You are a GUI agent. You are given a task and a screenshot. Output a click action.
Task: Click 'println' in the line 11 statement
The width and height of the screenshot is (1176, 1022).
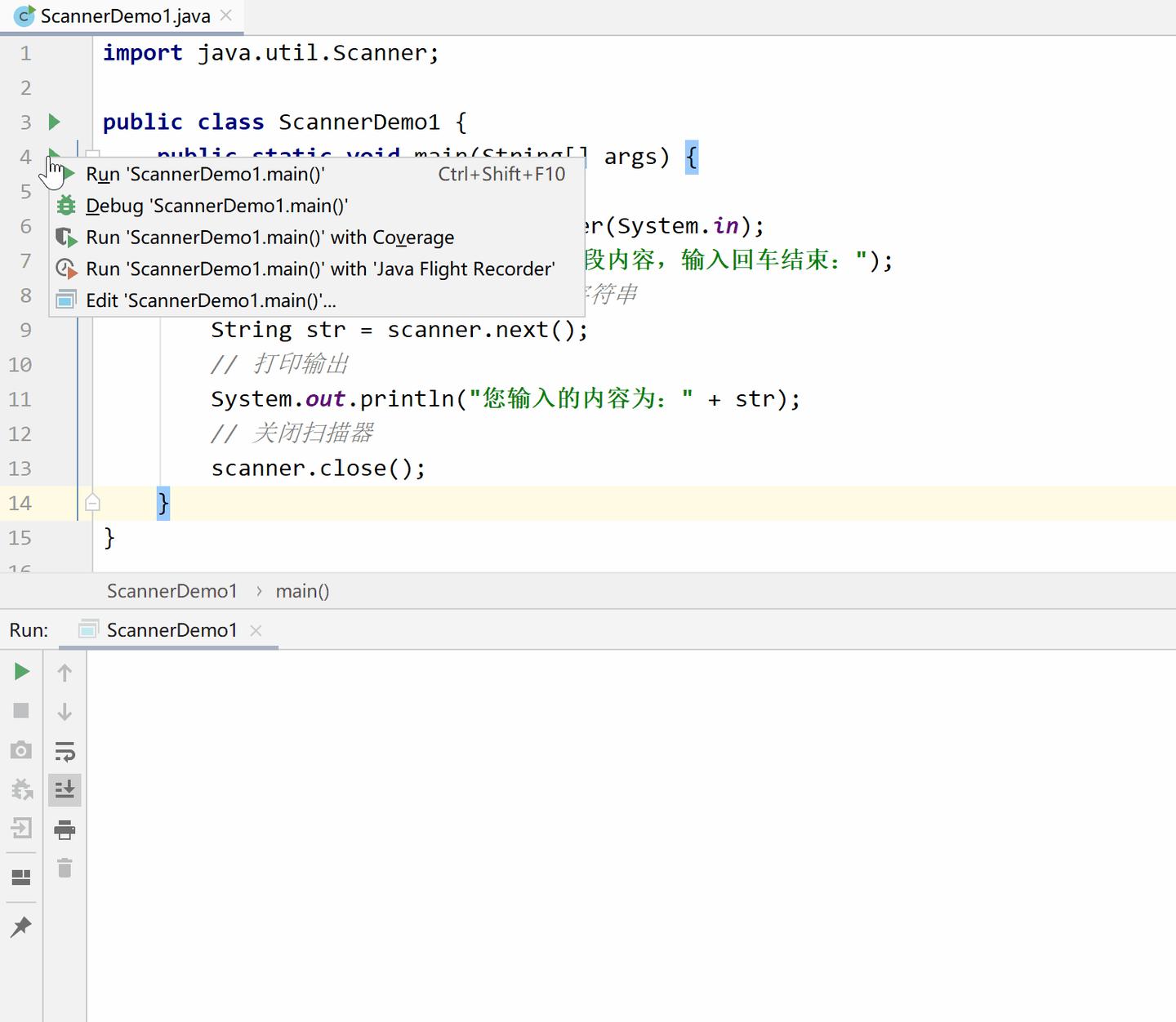pos(407,399)
